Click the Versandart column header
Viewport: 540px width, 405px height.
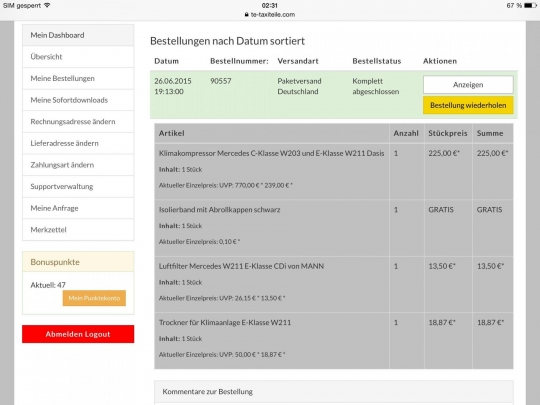(x=298, y=61)
